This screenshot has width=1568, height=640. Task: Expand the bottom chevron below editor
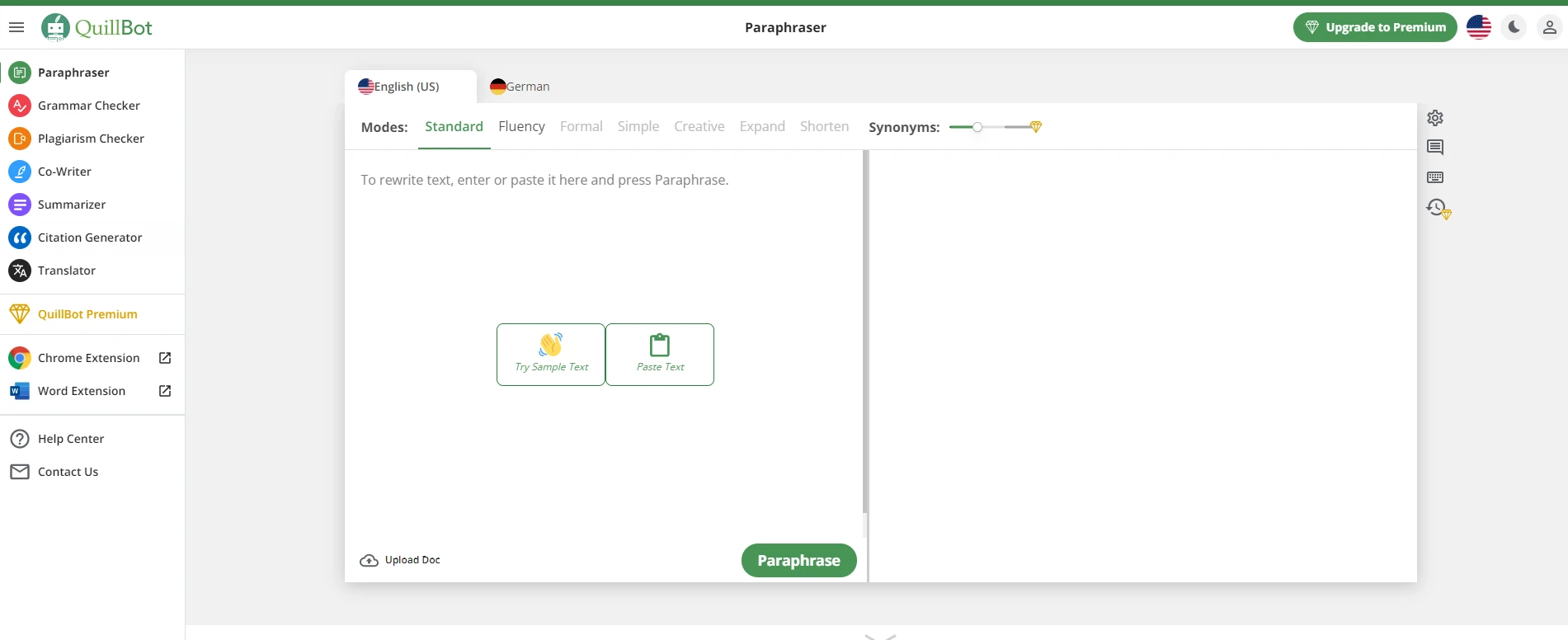coord(880,637)
